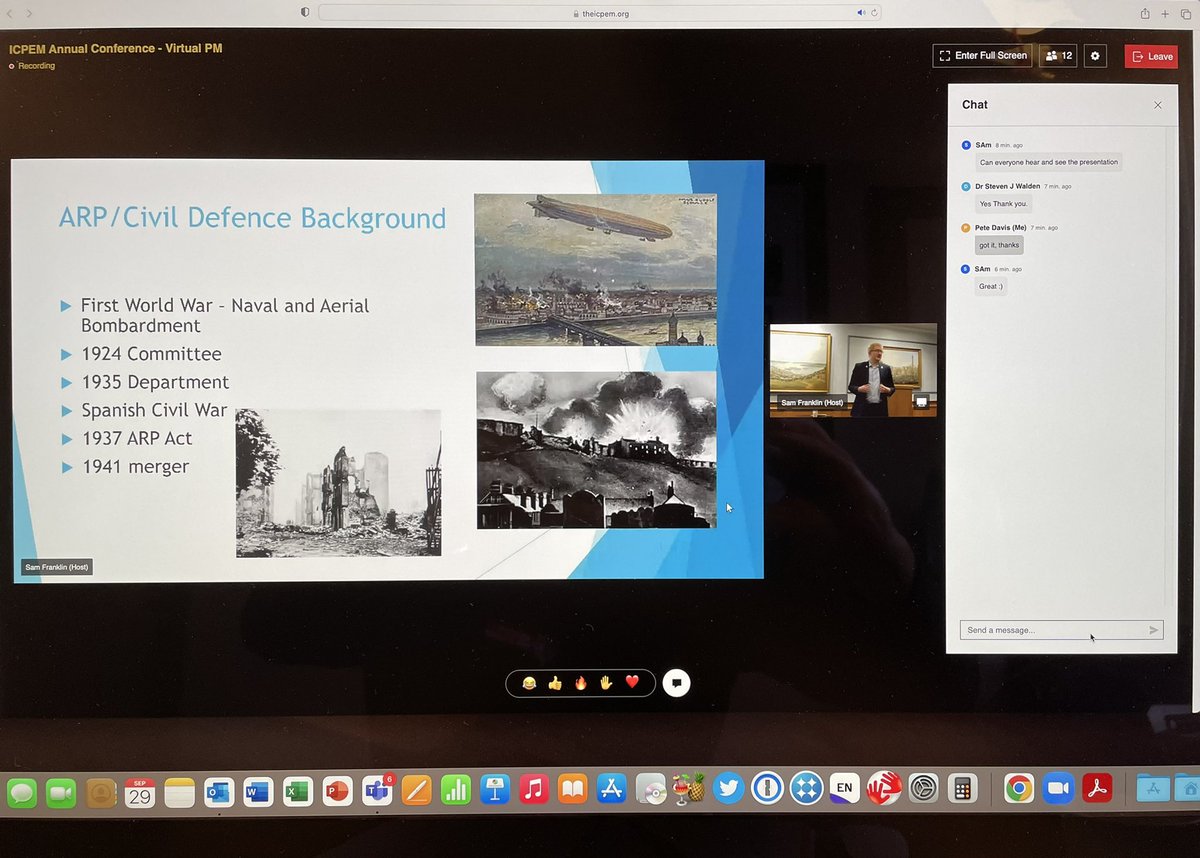Open Messages from the Dock
This screenshot has height=858, width=1200.
22,792
